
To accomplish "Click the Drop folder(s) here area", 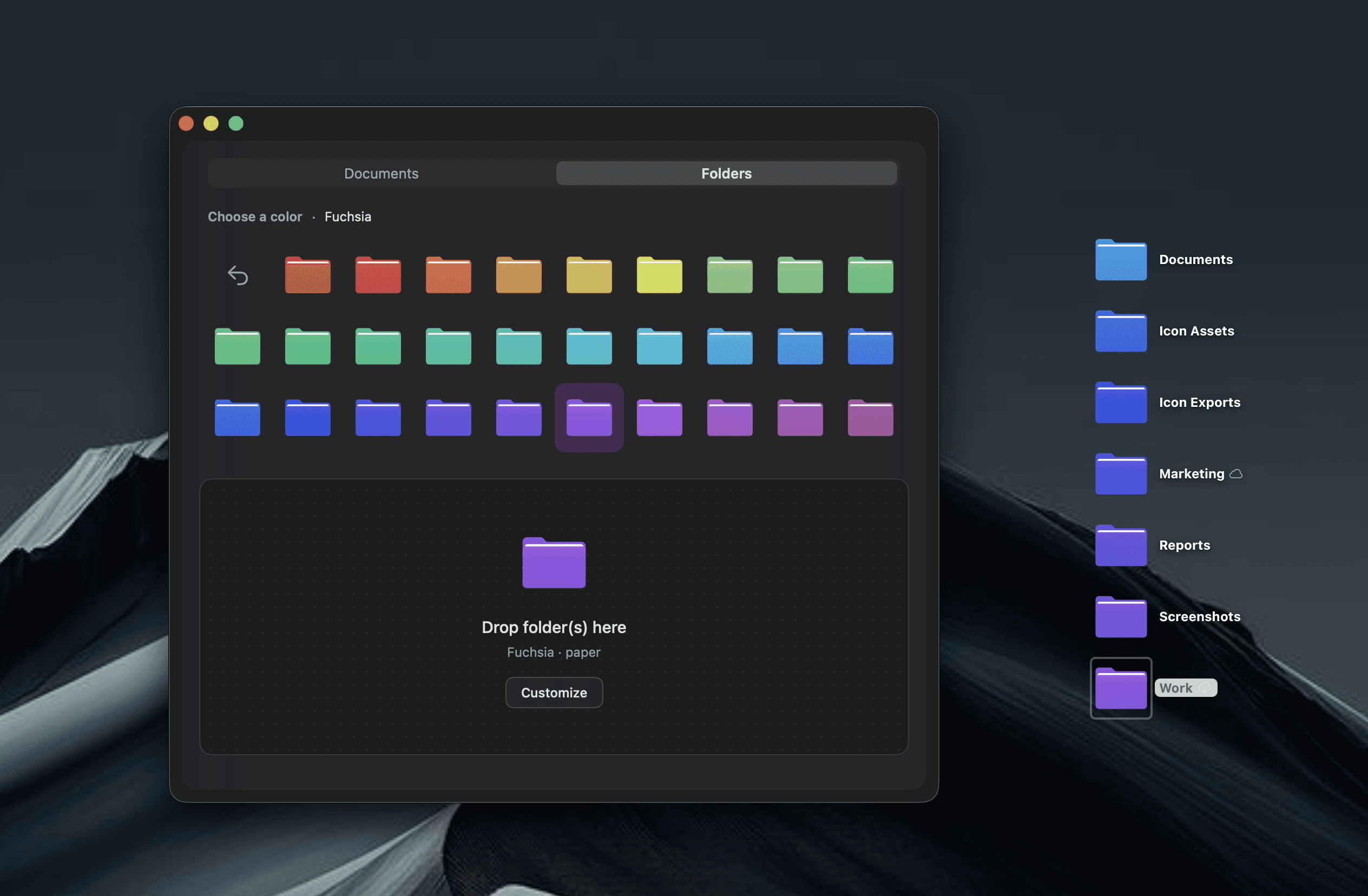I will click(x=554, y=627).
